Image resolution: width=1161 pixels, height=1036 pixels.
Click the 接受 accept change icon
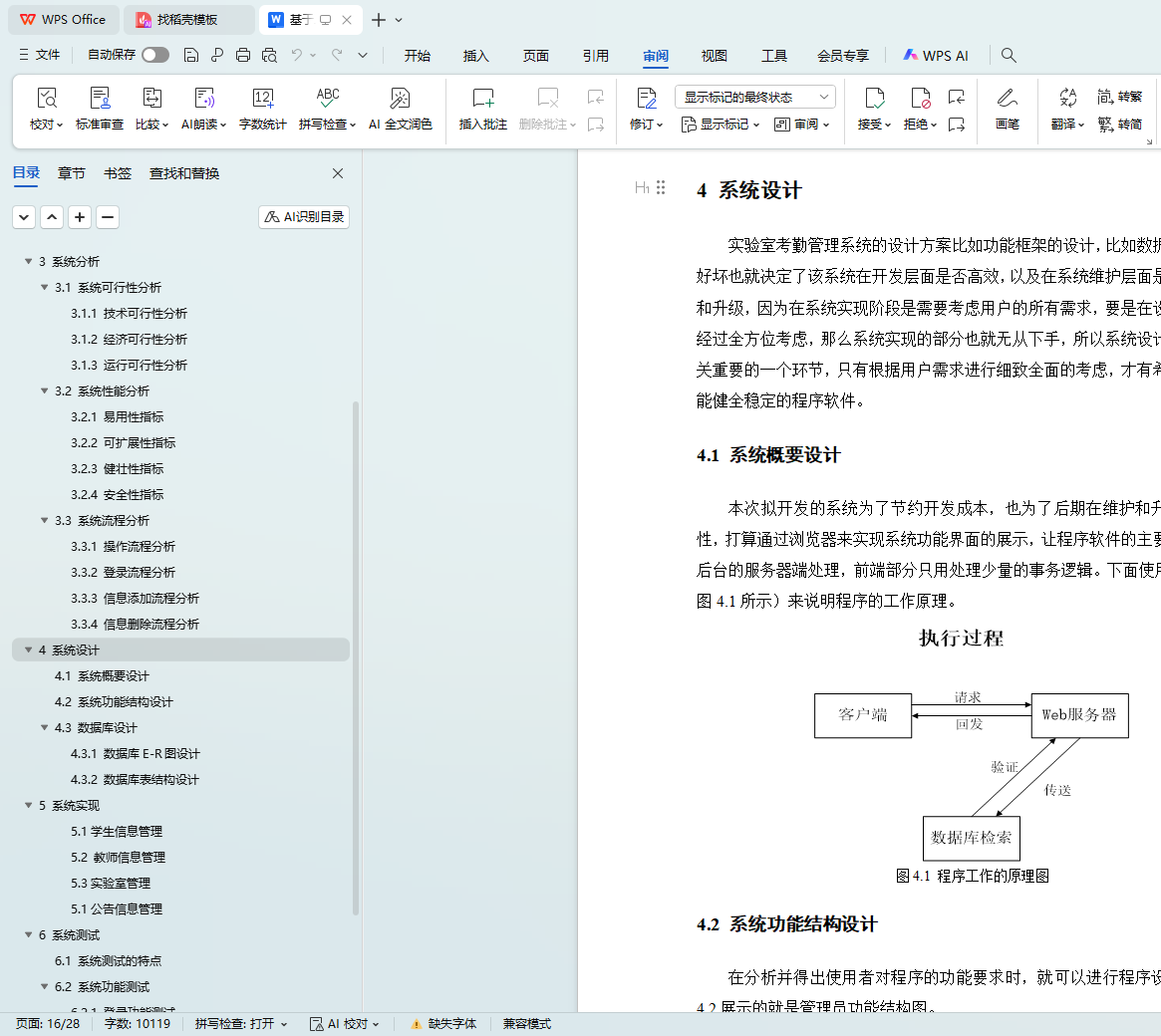[x=874, y=99]
